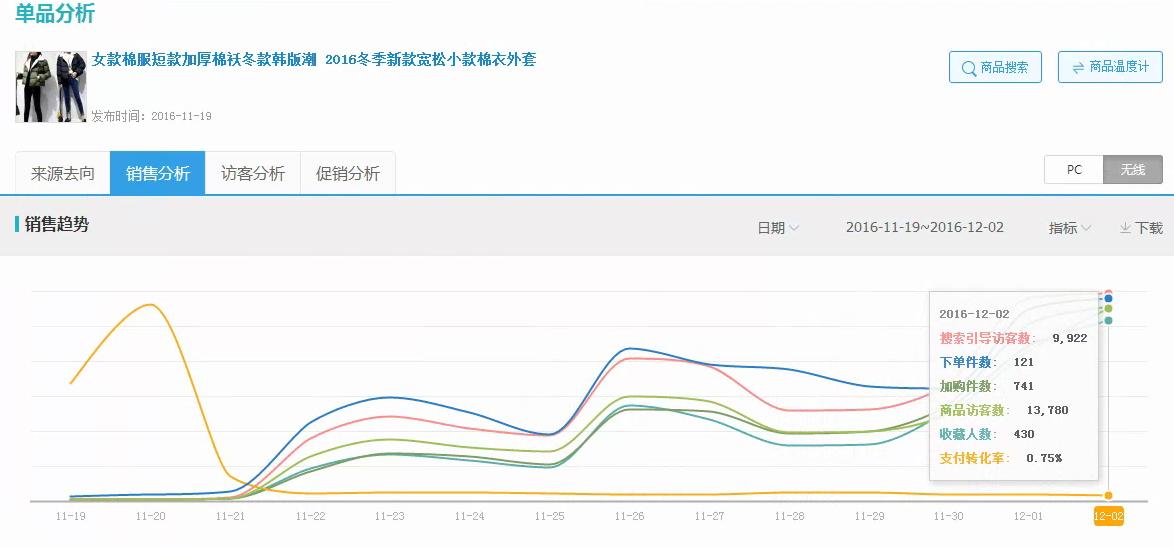Go to the 促销分析 tab
The image size is (1174, 548).
point(348,174)
